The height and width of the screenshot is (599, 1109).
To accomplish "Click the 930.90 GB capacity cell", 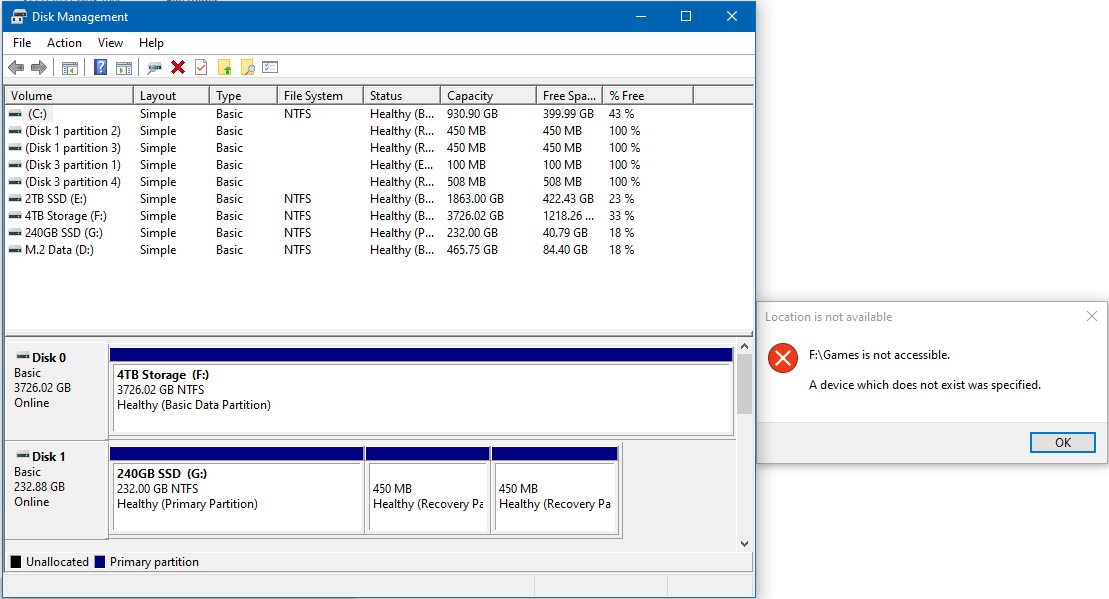I will coord(472,114).
